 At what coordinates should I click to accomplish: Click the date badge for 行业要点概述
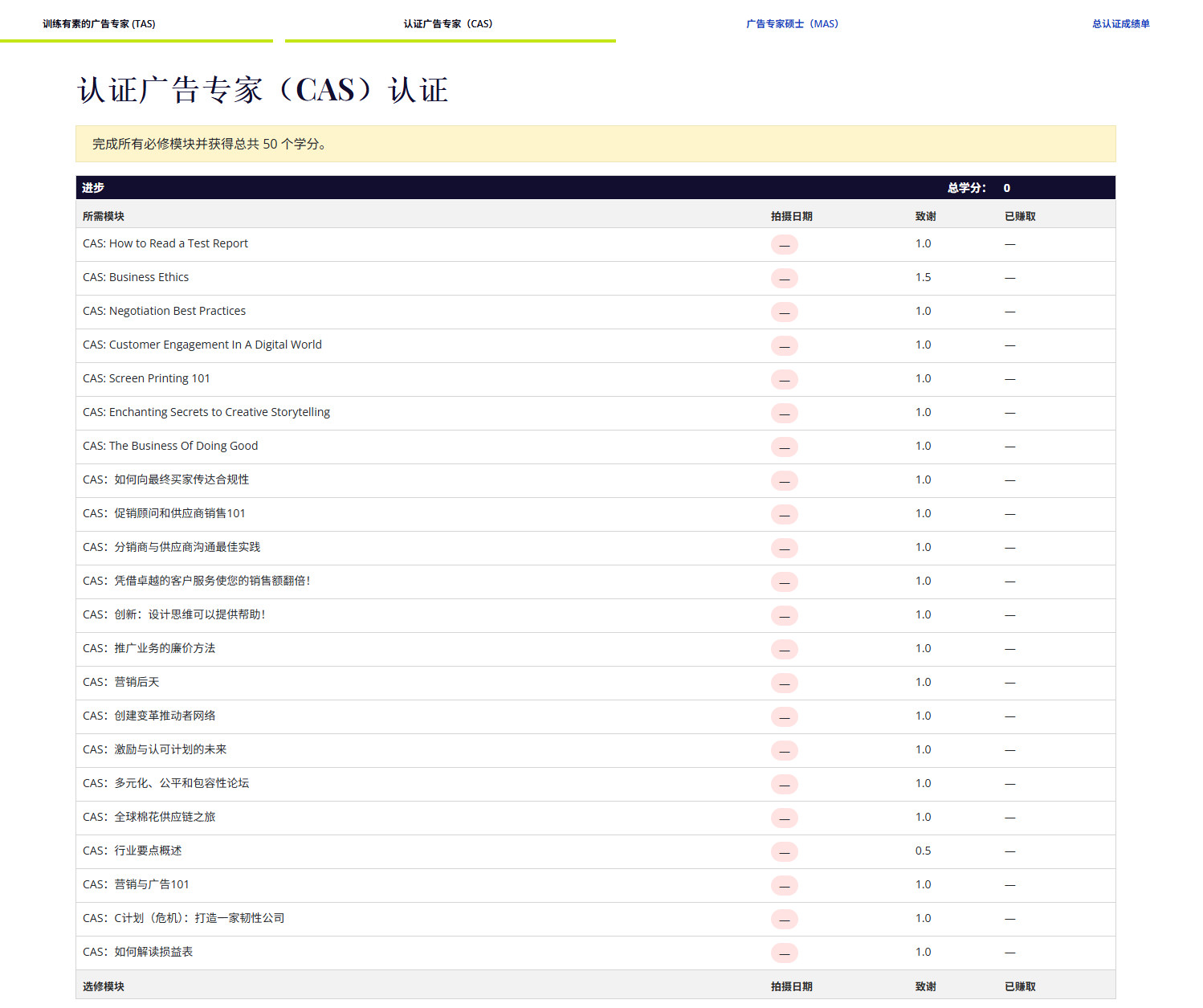coord(784,852)
